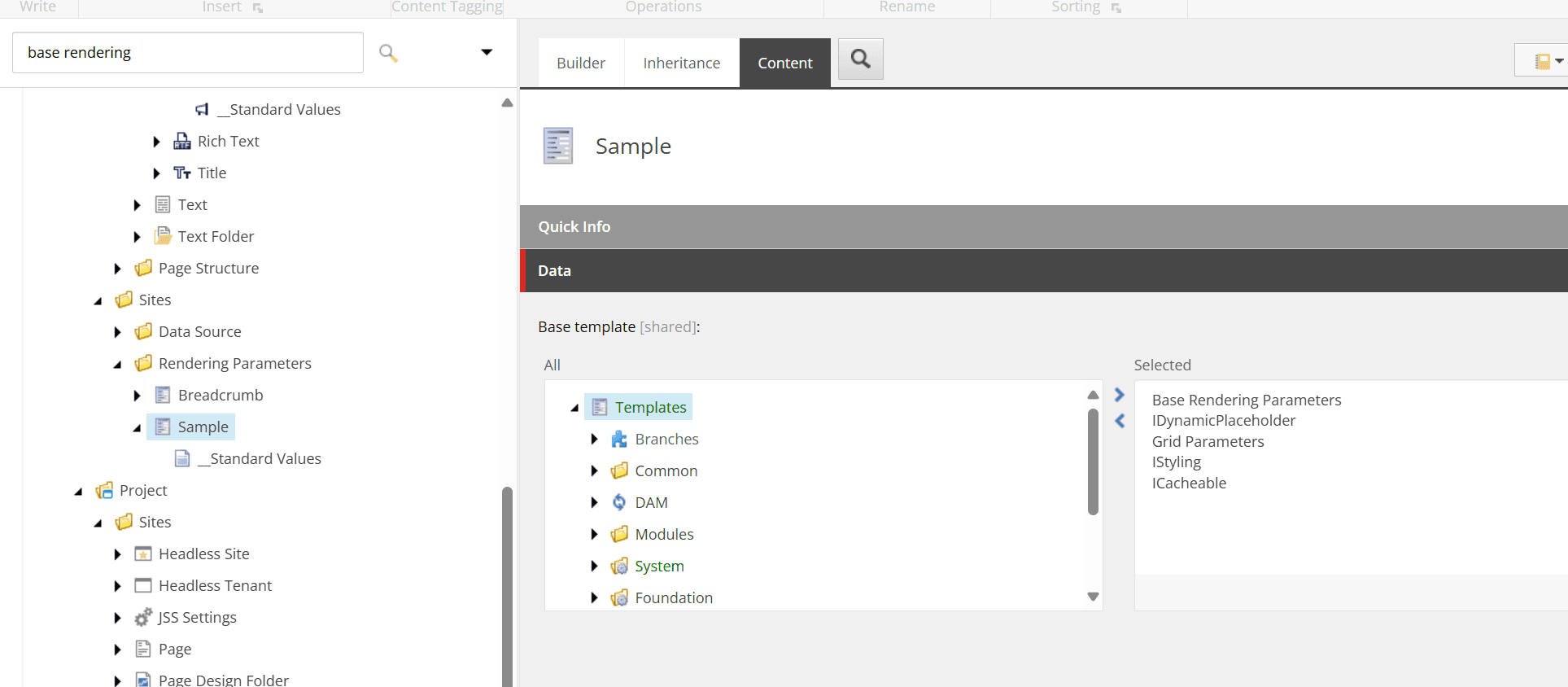This screenshot has width=1568, height=687.
Task: Expand the Headless Site node
Action: pos(117,554)
